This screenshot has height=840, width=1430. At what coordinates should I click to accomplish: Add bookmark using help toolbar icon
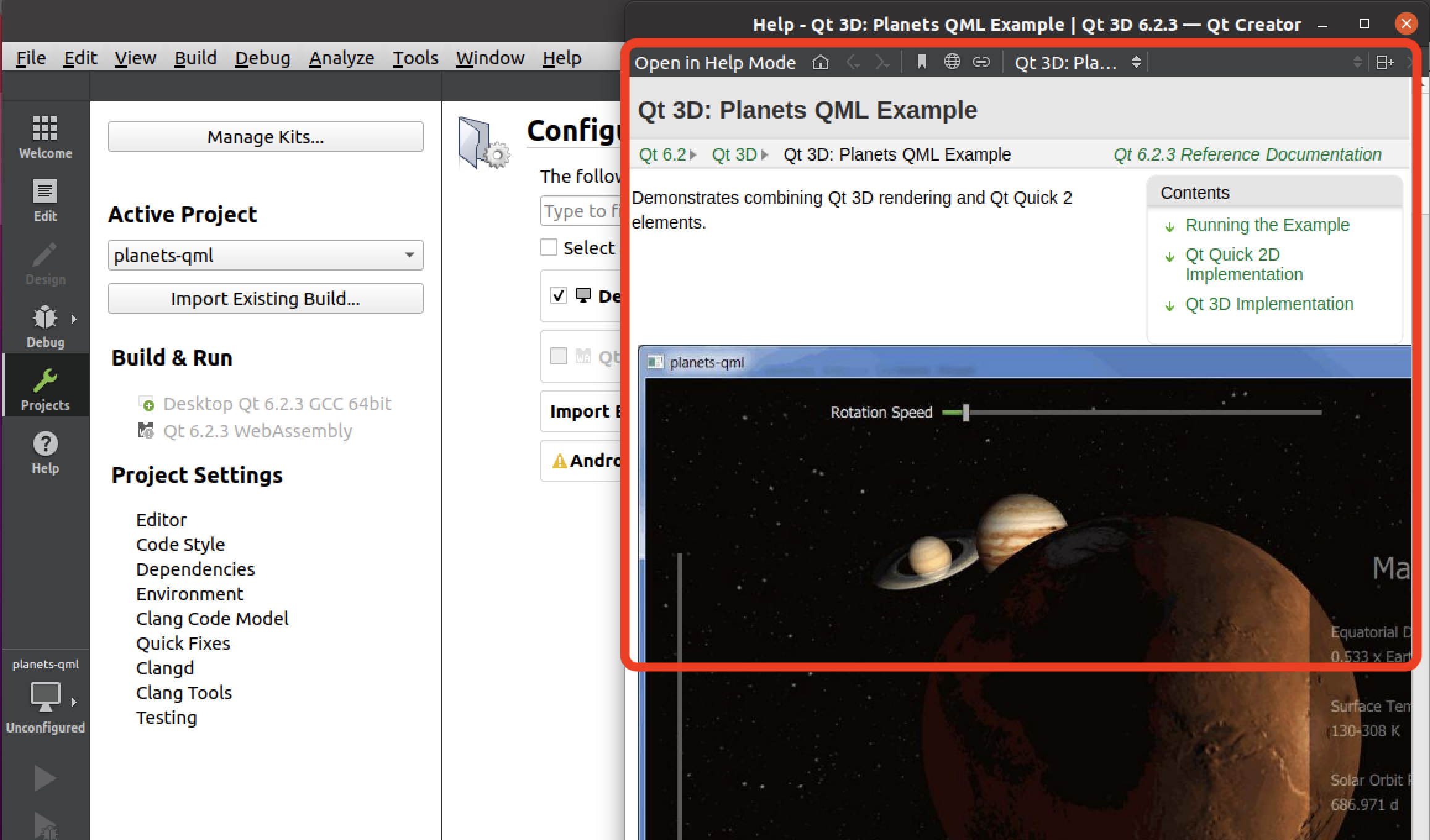pos(921,62)
